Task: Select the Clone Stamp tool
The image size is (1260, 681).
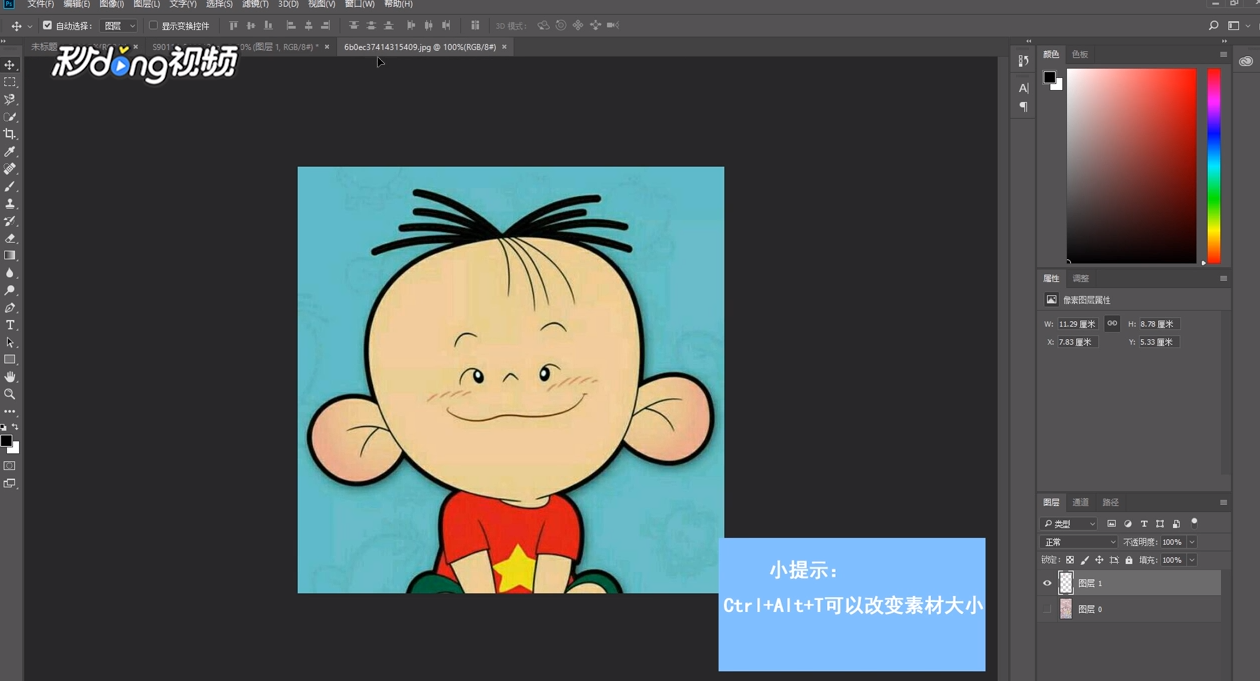Action: 10,204
